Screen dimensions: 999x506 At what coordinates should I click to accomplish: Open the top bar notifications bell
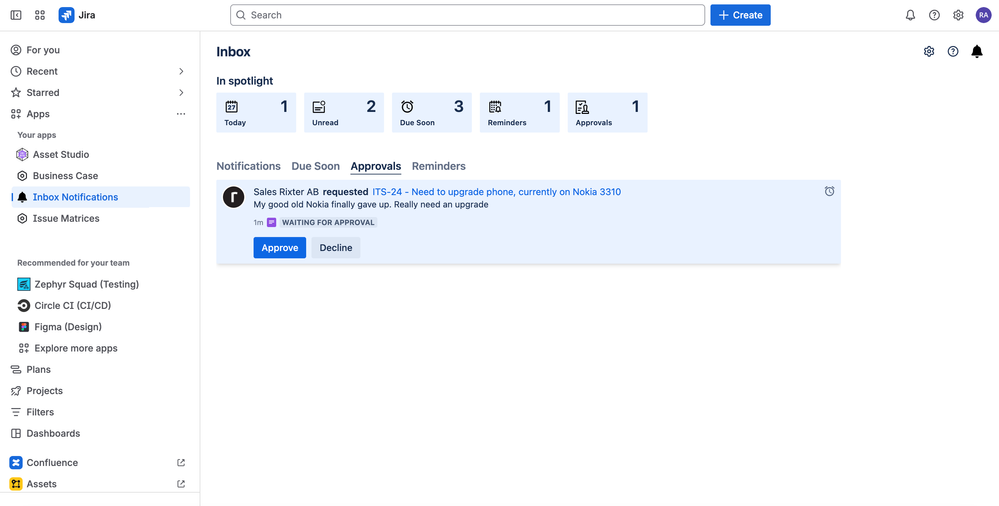(x=910, y=15)
